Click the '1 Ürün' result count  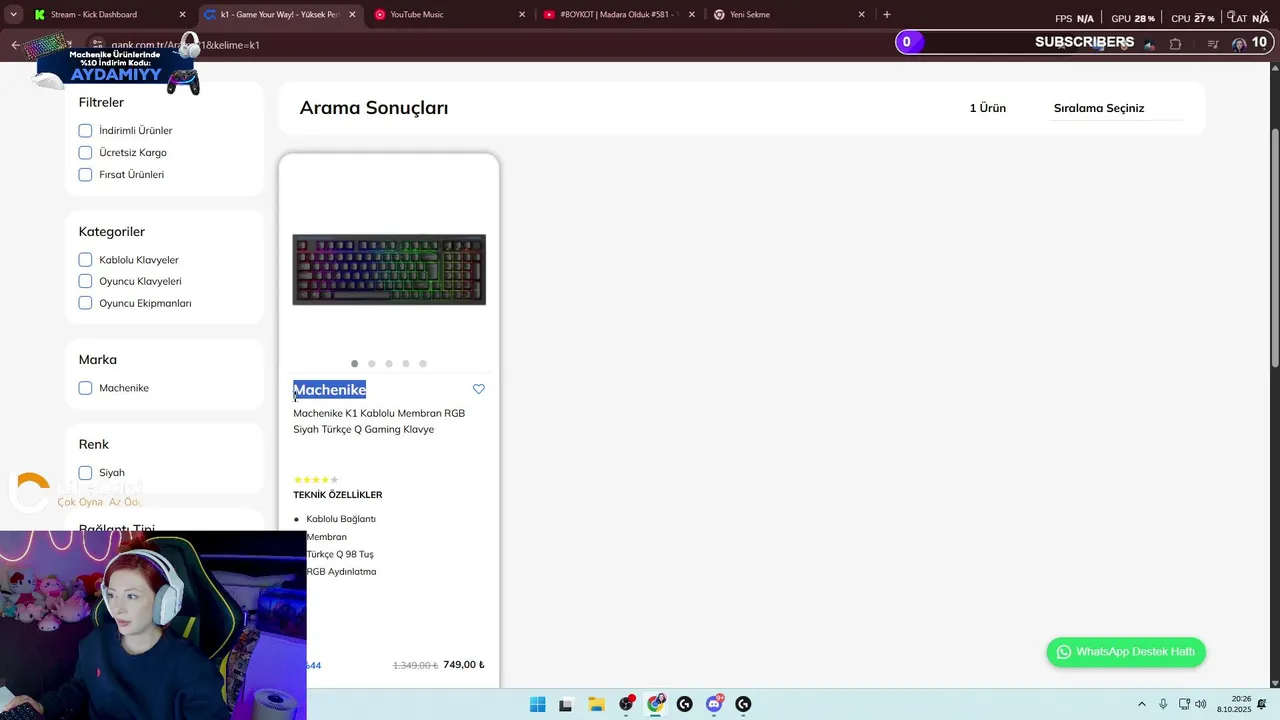[x=987, y=108]
